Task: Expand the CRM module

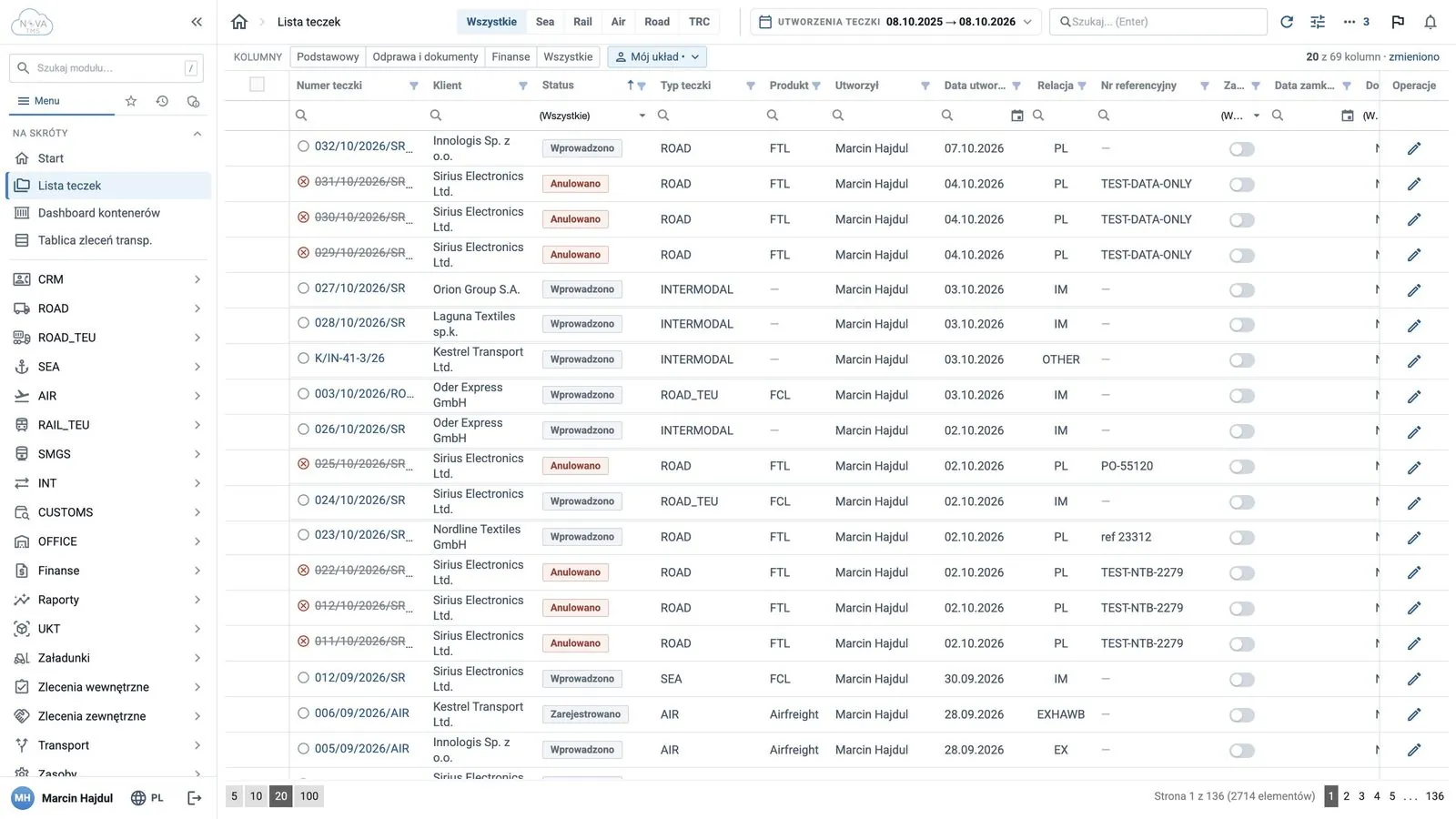Action: 108,279
